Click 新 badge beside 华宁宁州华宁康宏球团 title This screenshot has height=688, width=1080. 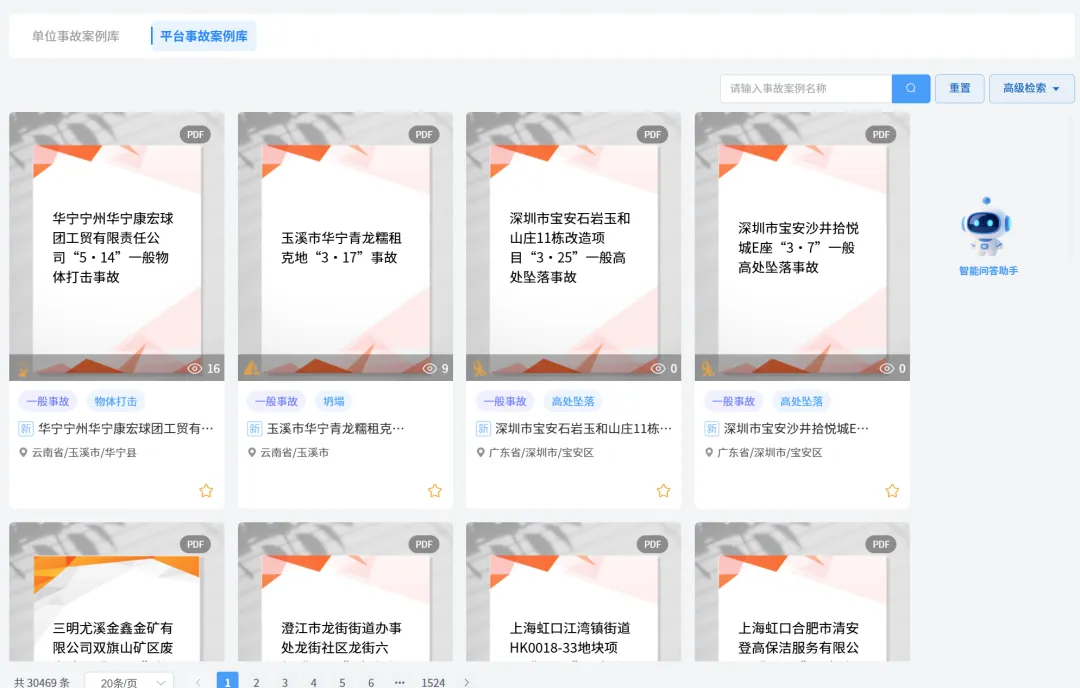click(x=25, y=428)
